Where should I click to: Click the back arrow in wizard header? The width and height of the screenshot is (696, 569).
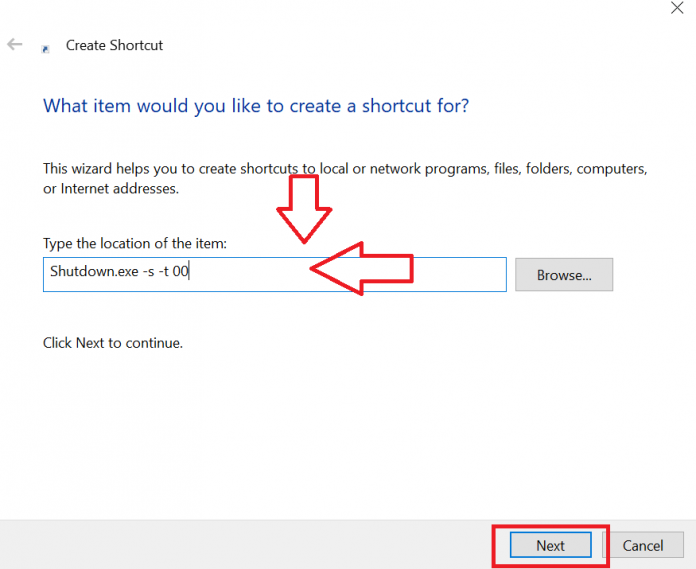coord(15,45)
